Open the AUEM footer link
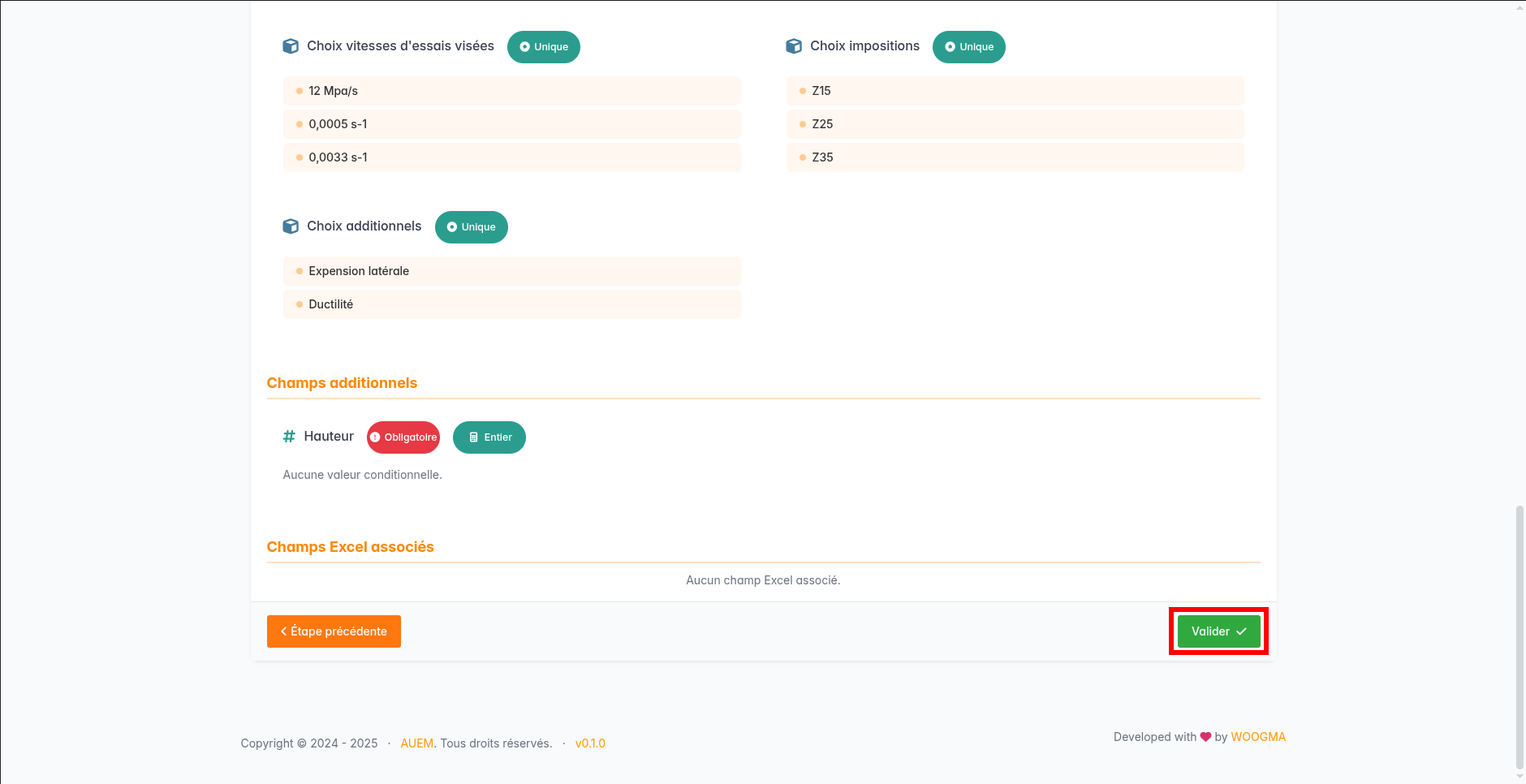Screen dimensions: 1526x784 (416, 743)
